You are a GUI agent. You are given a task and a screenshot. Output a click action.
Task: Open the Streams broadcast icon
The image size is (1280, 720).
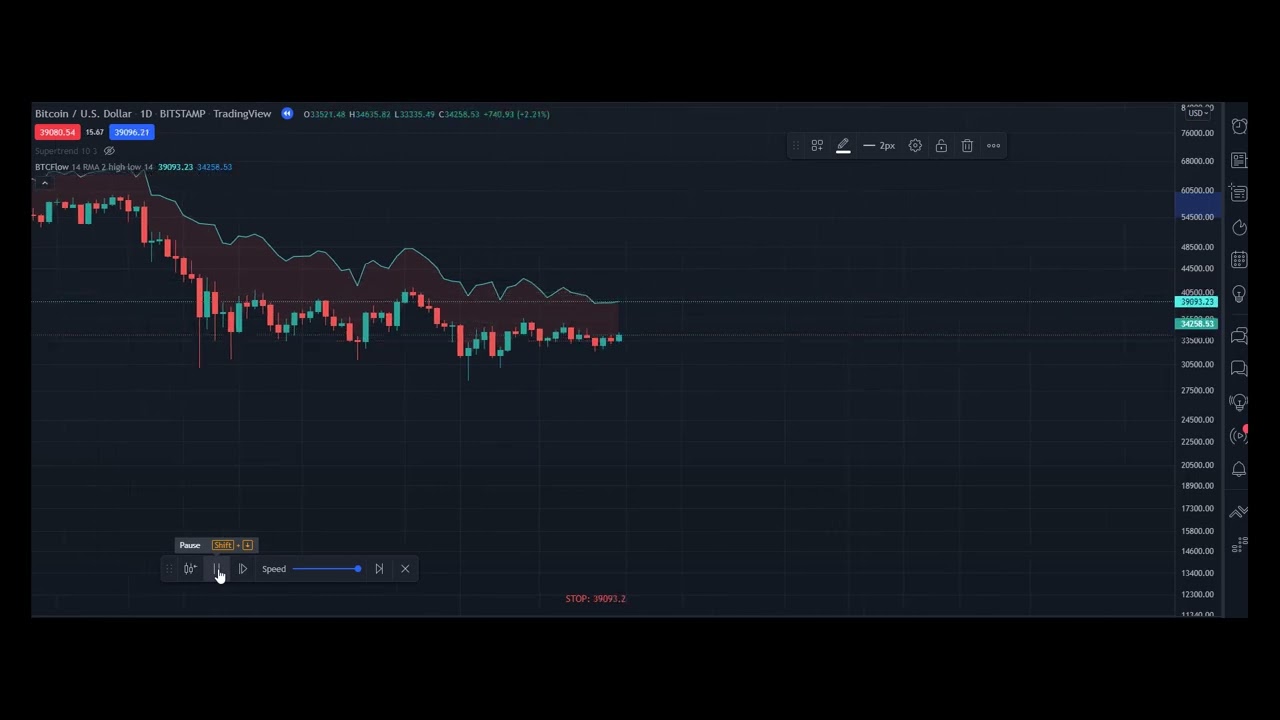1239,435
